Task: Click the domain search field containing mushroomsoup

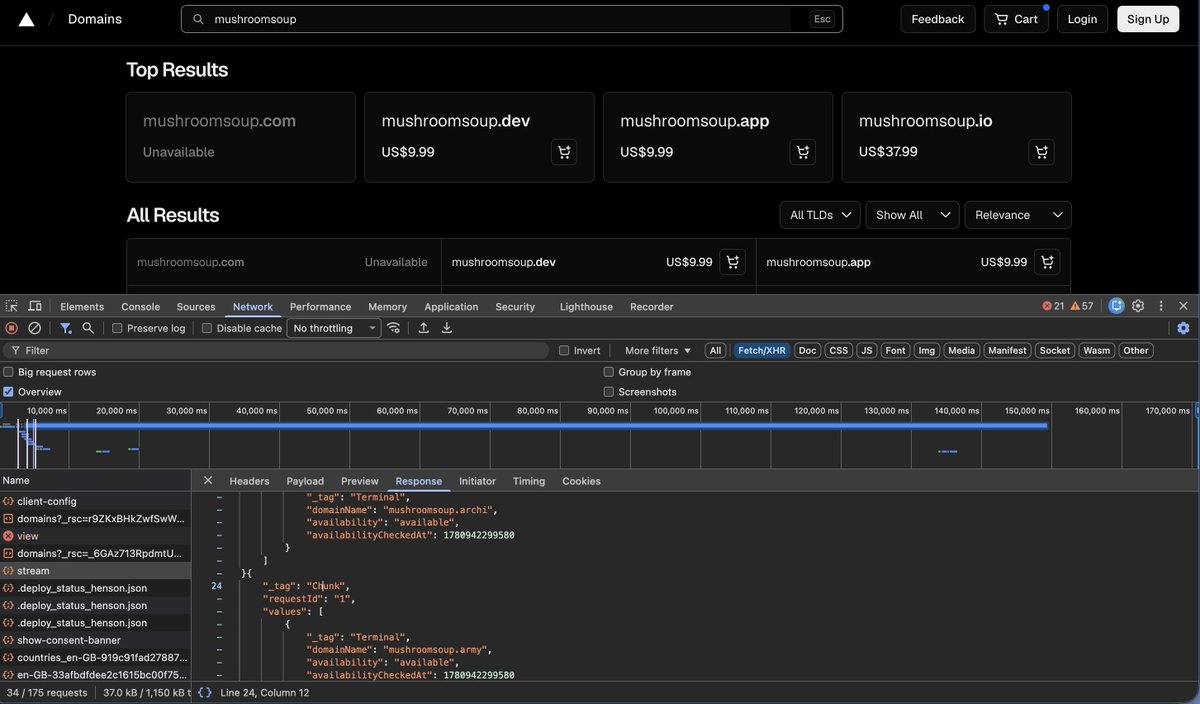Action: [512, 19]
